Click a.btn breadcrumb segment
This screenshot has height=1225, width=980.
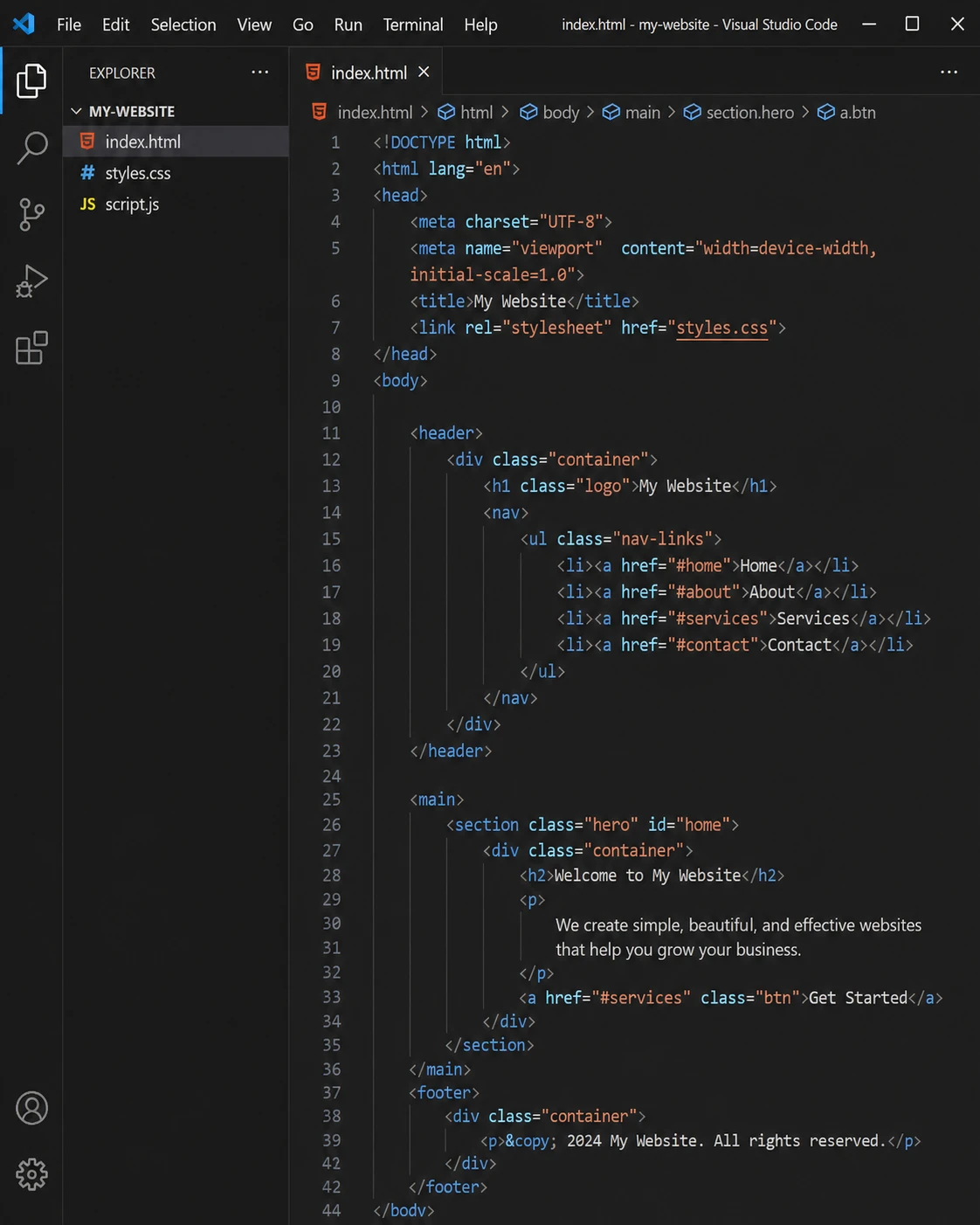[x=858, y=112]
